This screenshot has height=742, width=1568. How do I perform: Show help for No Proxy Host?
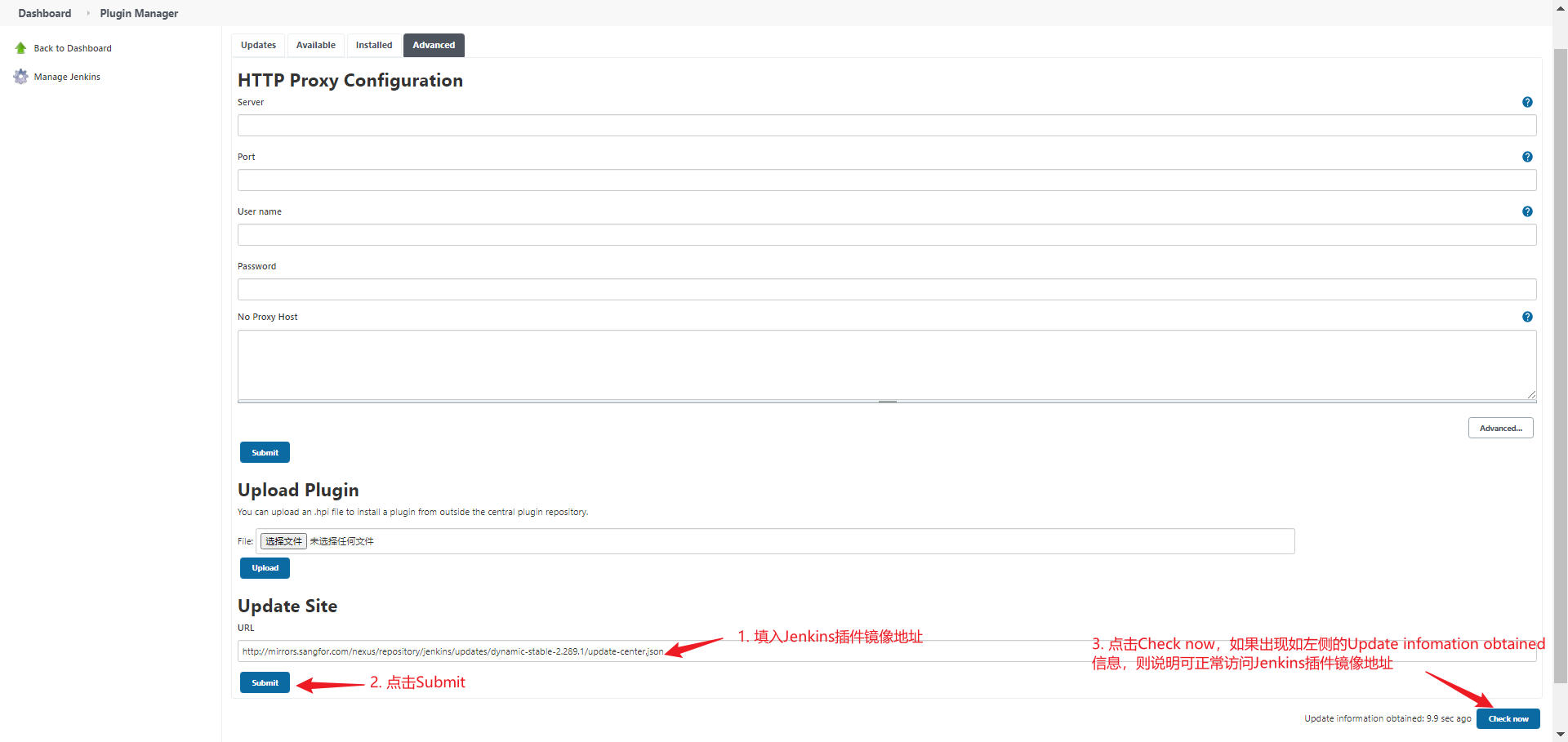click(x=1527, y=317)
